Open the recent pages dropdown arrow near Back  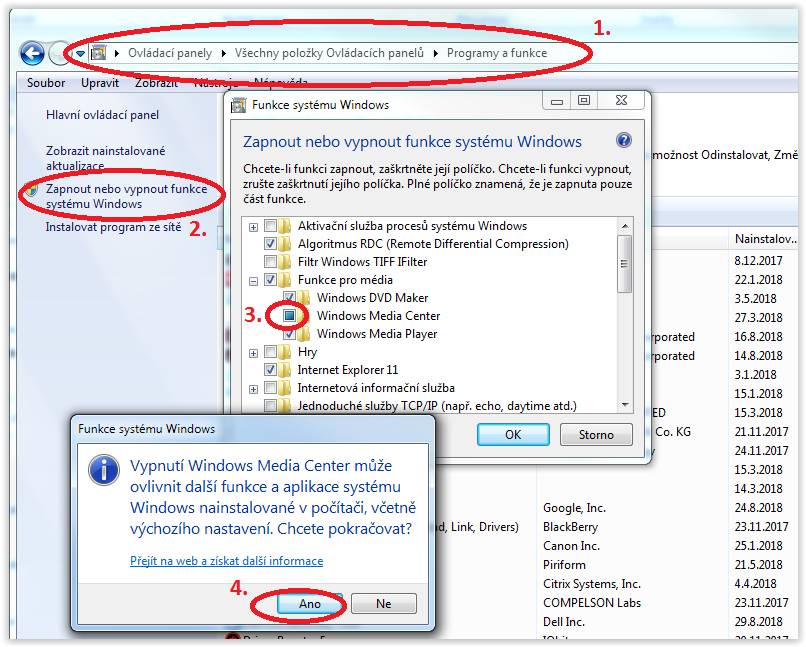(80, 53)
